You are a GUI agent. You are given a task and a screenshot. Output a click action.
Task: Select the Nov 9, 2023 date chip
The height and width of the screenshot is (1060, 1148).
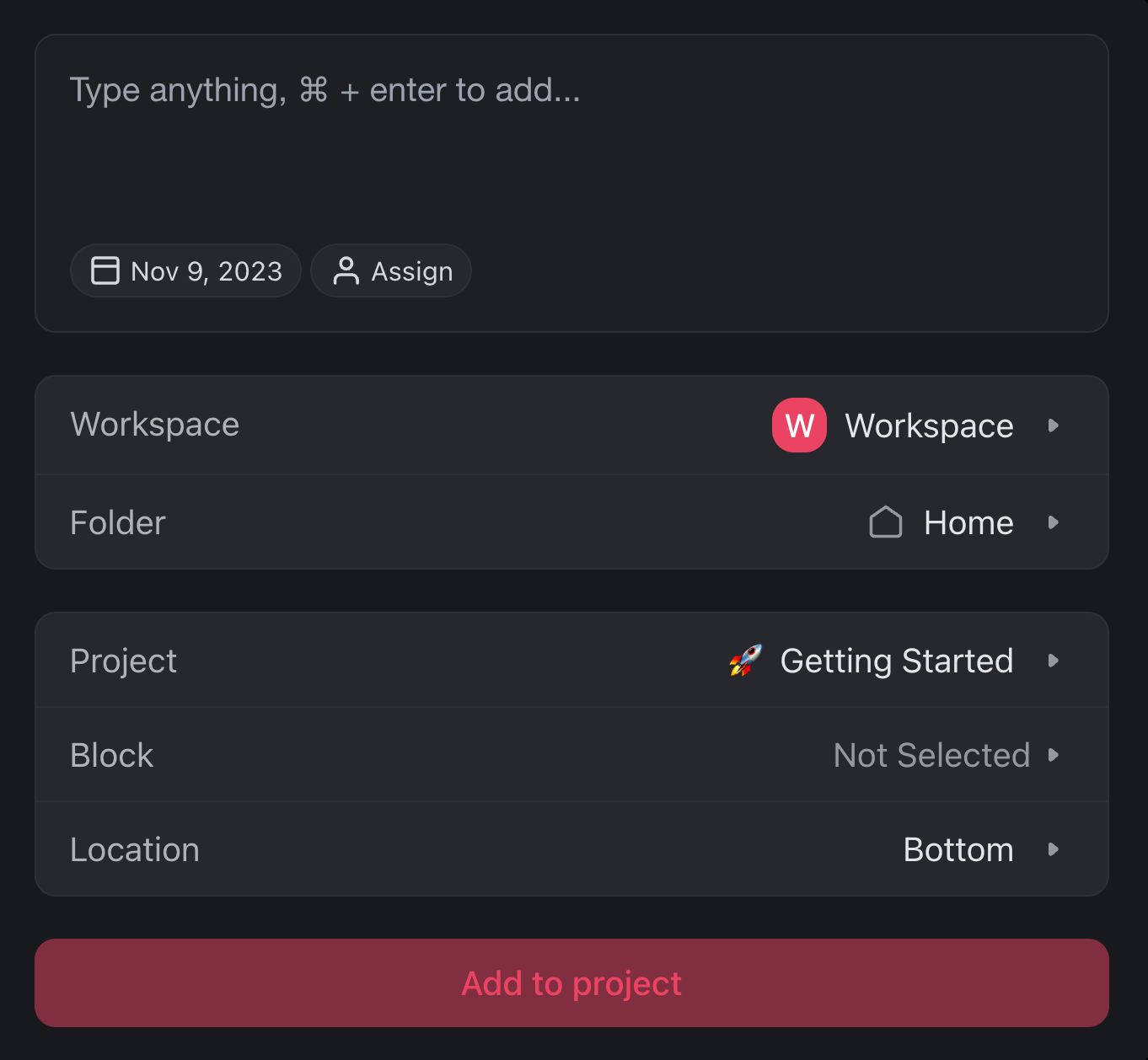[x=185, y=270]
